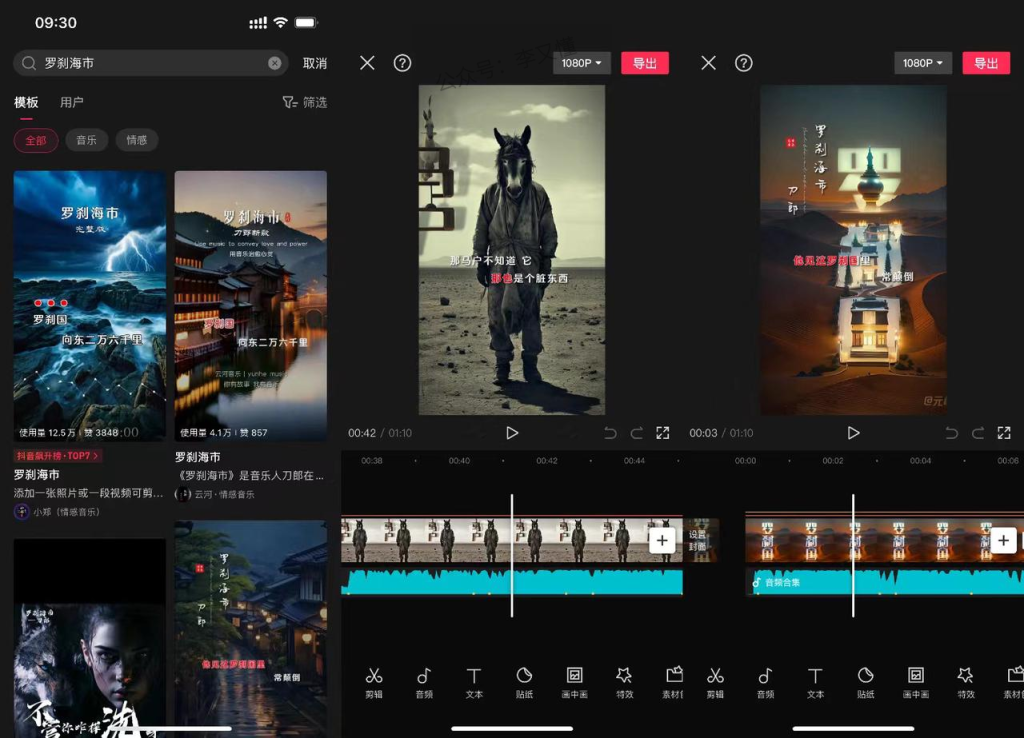
Task: Open 特效 effects tool in pagoda editor
Action: (965, 682)
